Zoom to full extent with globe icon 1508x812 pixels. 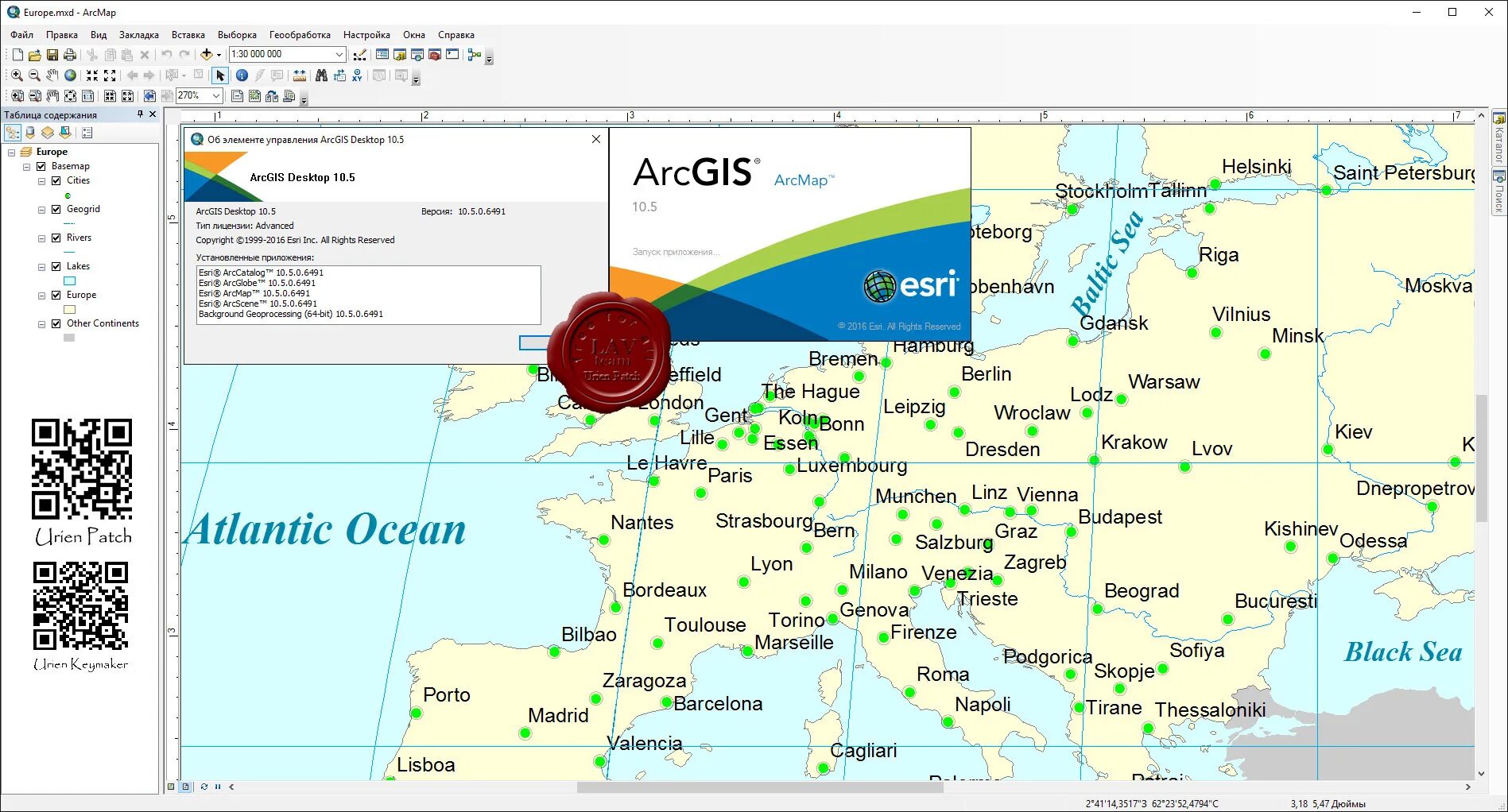tap(70, 75)
